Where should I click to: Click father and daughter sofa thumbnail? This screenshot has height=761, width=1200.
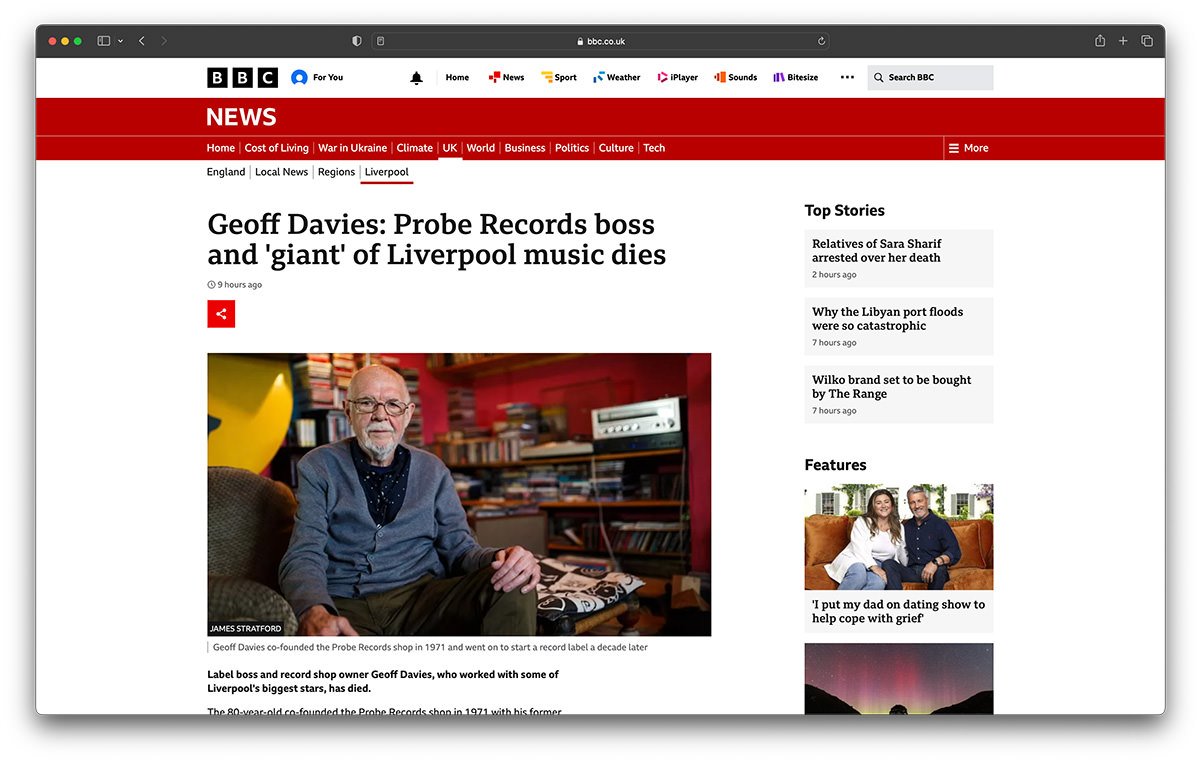coord(899,537)
